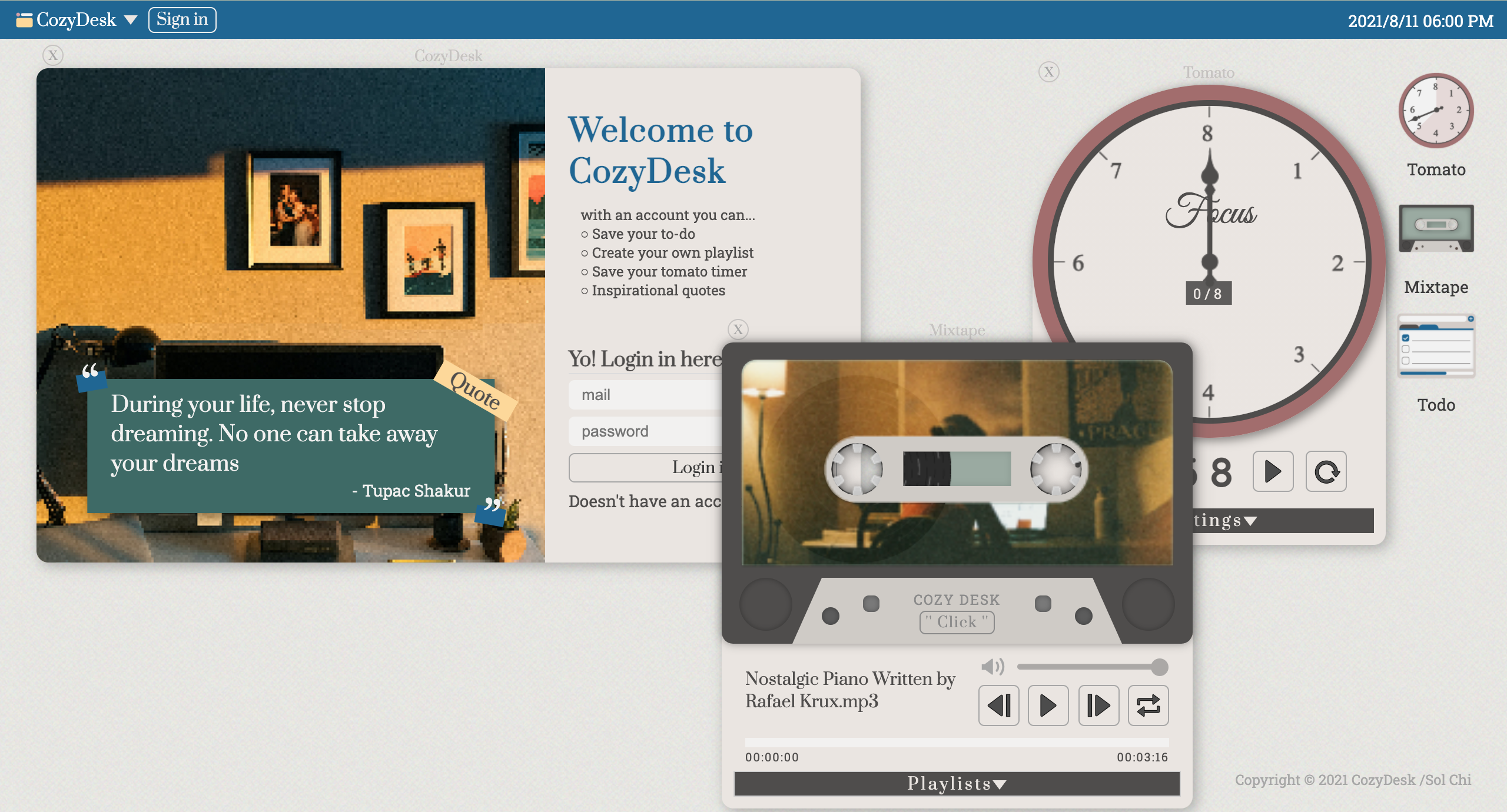Image resolution: width=1507 pixels, height=812 pixels.
Task: Click the 00:00:00 elapsed time
Action: [x=772, y=757]
